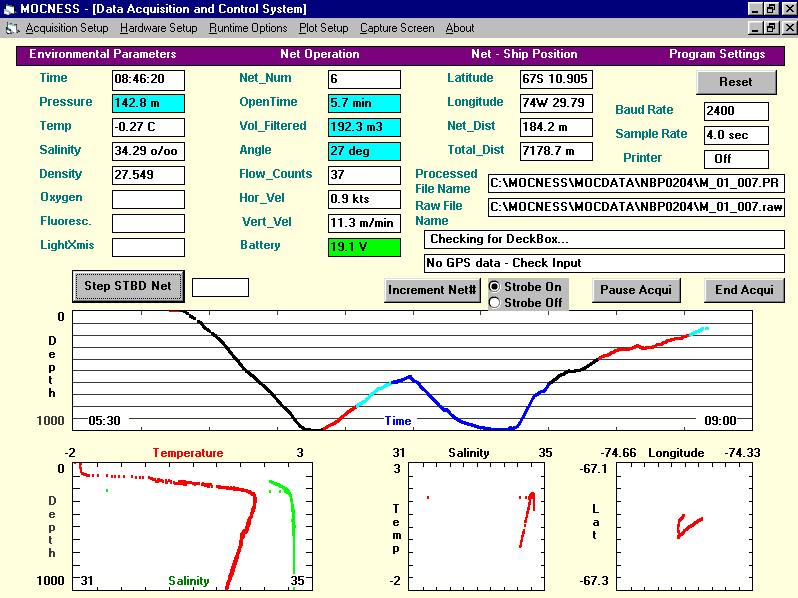Click the green Battery voltage indicator
This screenshot has height=598, width=798.
click(x=364, y=247)
